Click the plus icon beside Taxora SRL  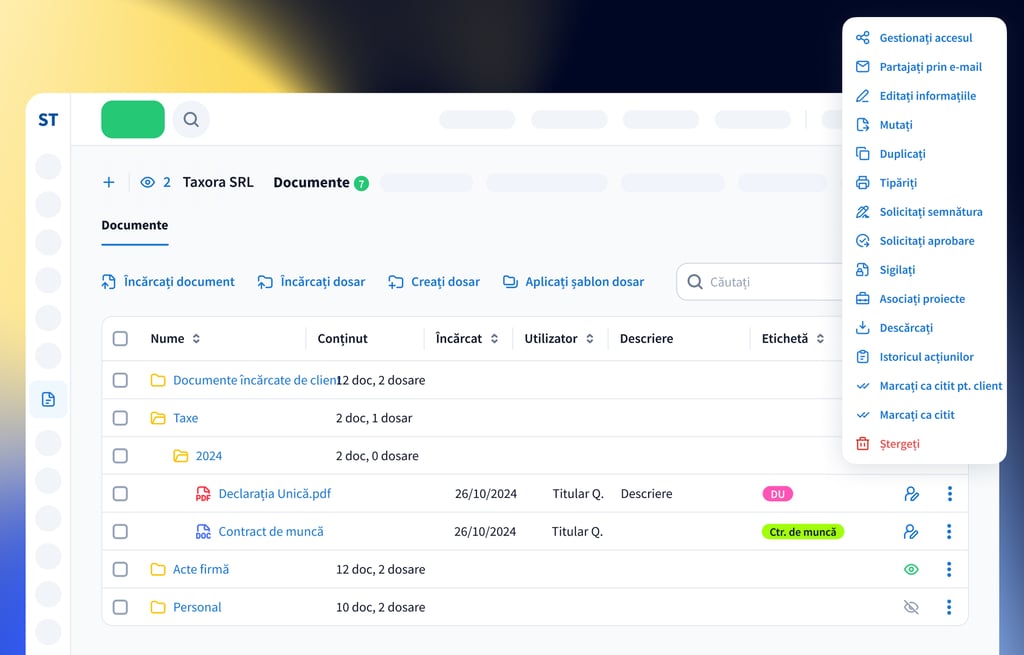coord(109,182)
